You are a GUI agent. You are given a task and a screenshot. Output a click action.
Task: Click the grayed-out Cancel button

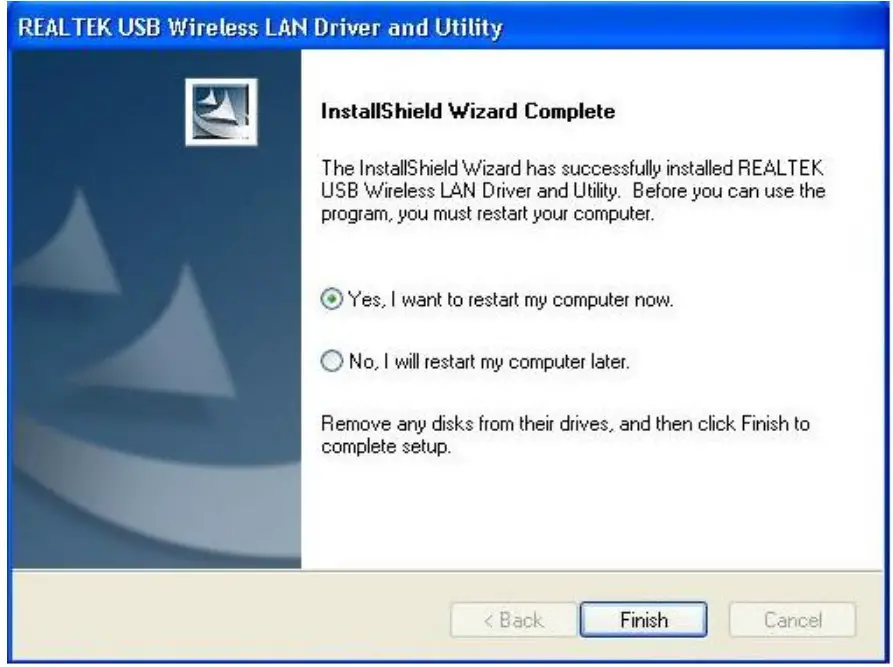coord(793,620)
